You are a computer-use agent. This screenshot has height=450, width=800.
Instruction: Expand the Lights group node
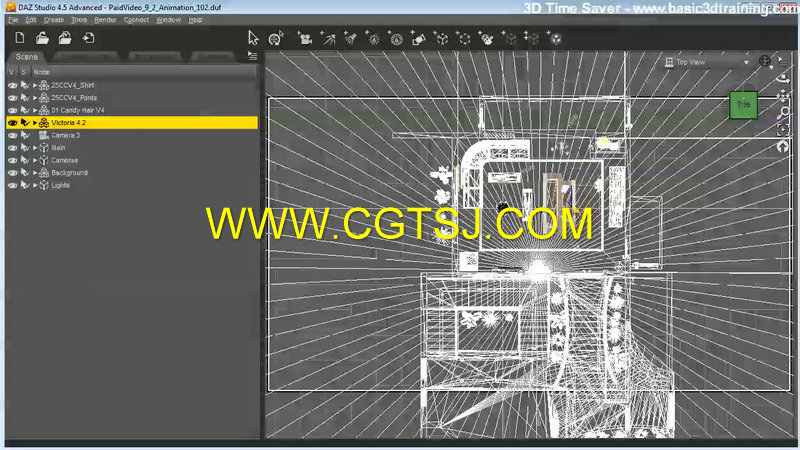pyautogui.click(x=35, y=185)
